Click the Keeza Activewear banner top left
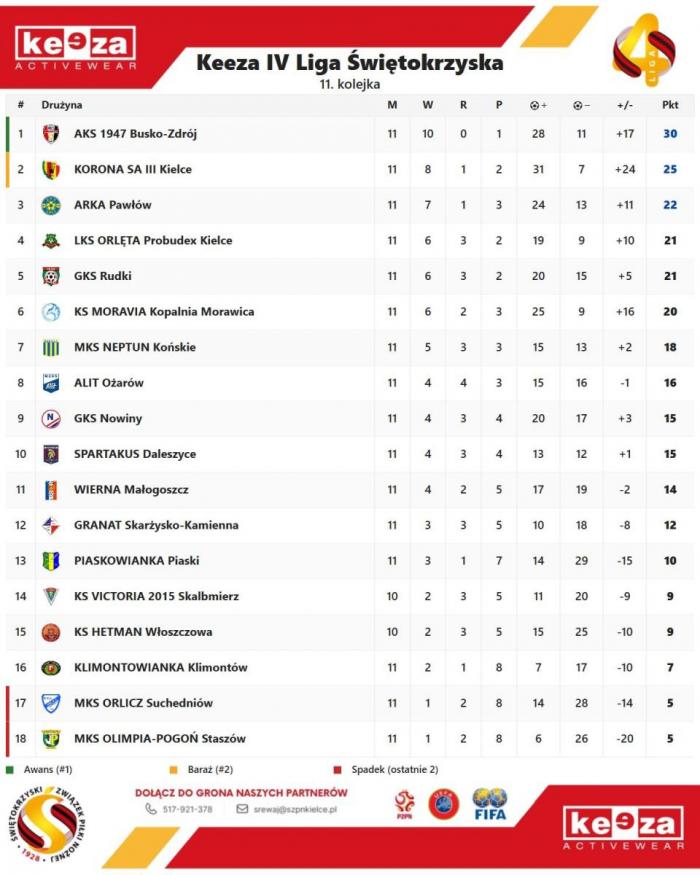 pos(76,47)
